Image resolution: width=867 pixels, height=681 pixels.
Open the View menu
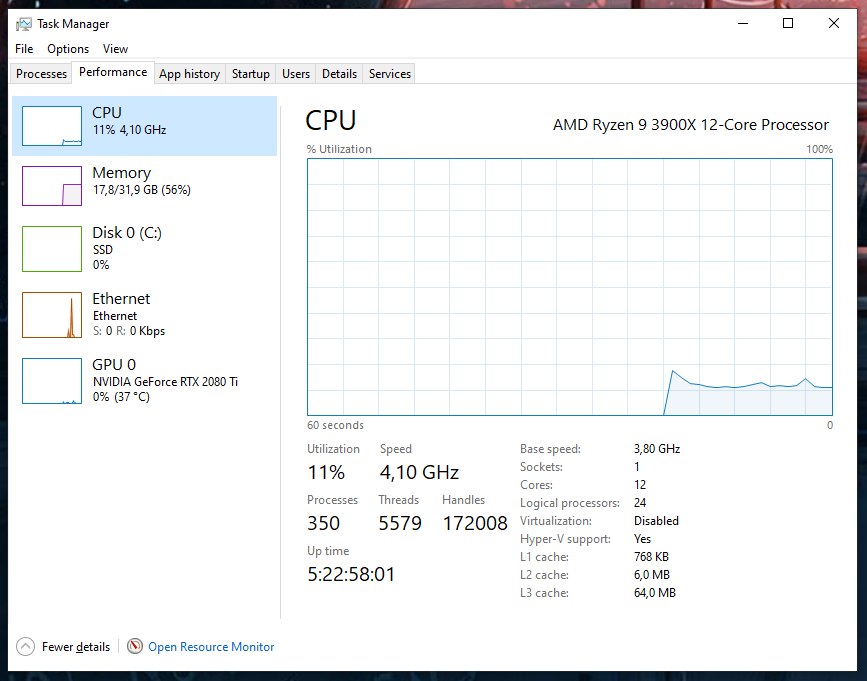(116, 49)
